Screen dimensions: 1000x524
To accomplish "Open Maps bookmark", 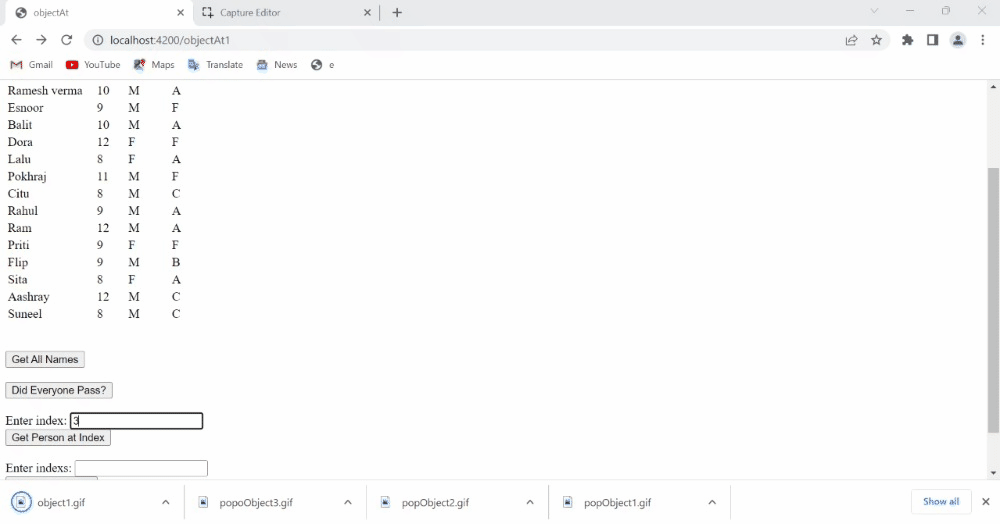I will (154, 65).
